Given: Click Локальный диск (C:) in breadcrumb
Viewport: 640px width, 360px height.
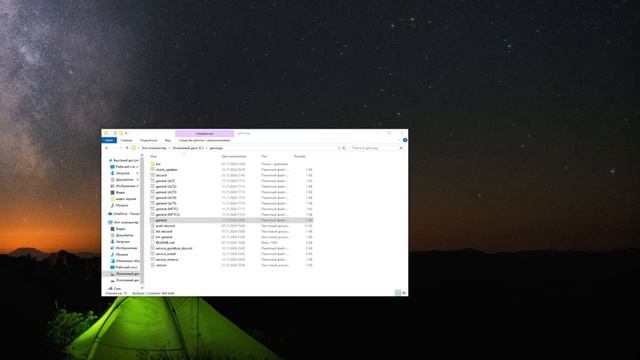Looking at the screenshot, I should tap(188, 148).
